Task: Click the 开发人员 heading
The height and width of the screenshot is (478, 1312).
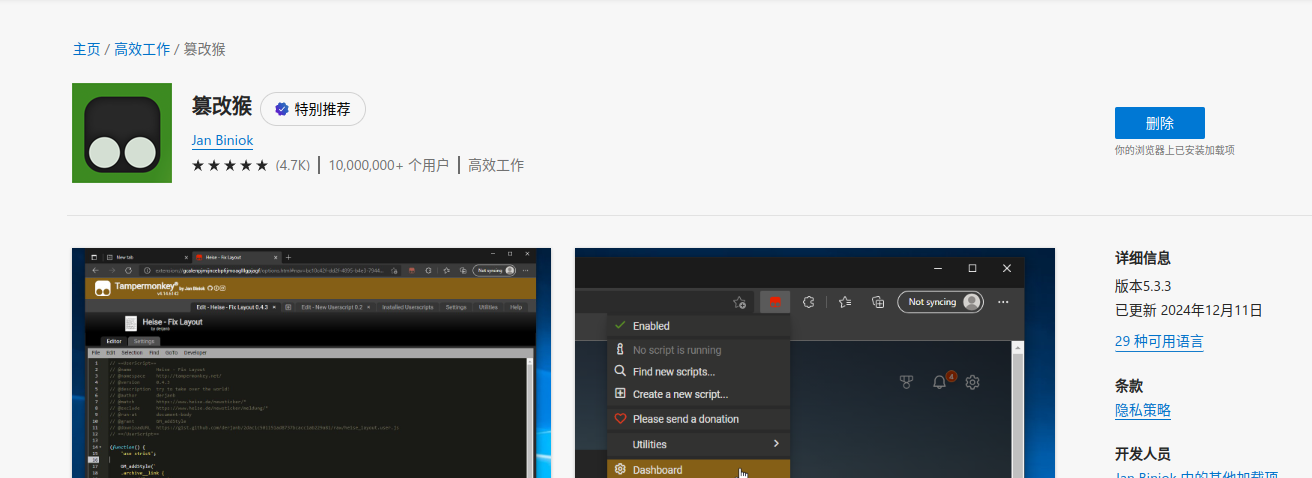Action: coord(1143,454)
